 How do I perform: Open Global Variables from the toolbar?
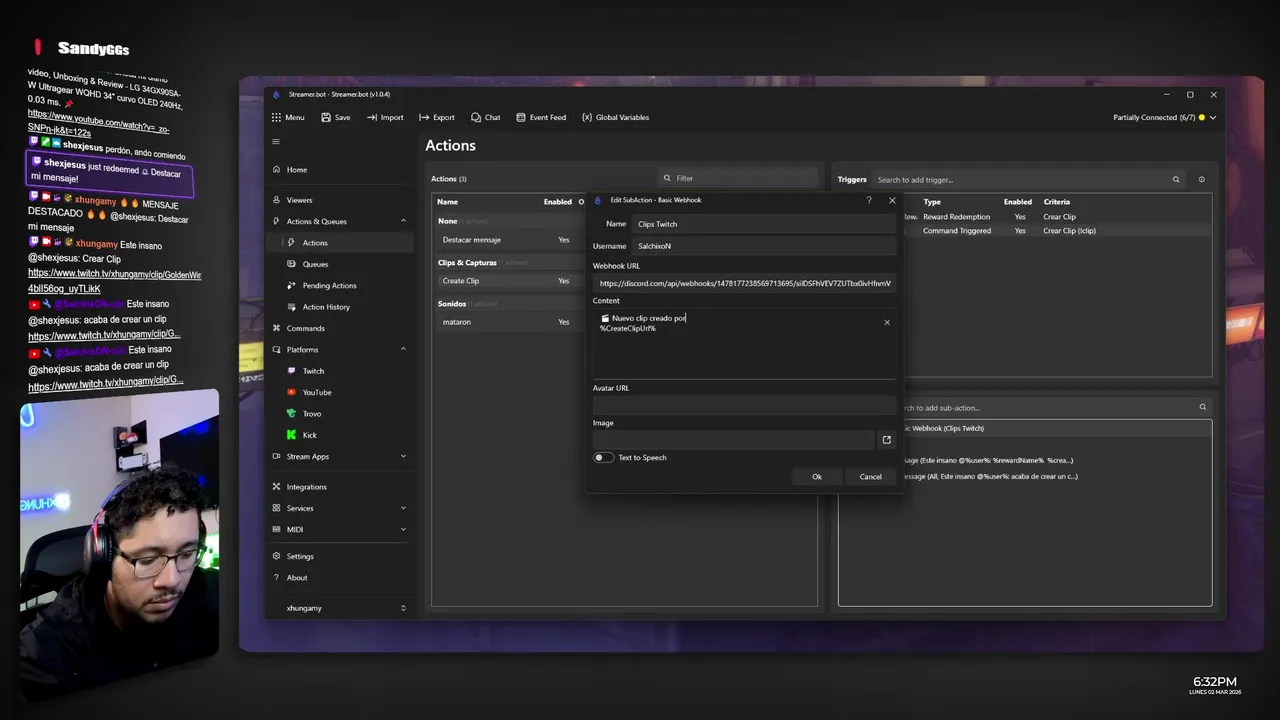(x=615, y=117)
